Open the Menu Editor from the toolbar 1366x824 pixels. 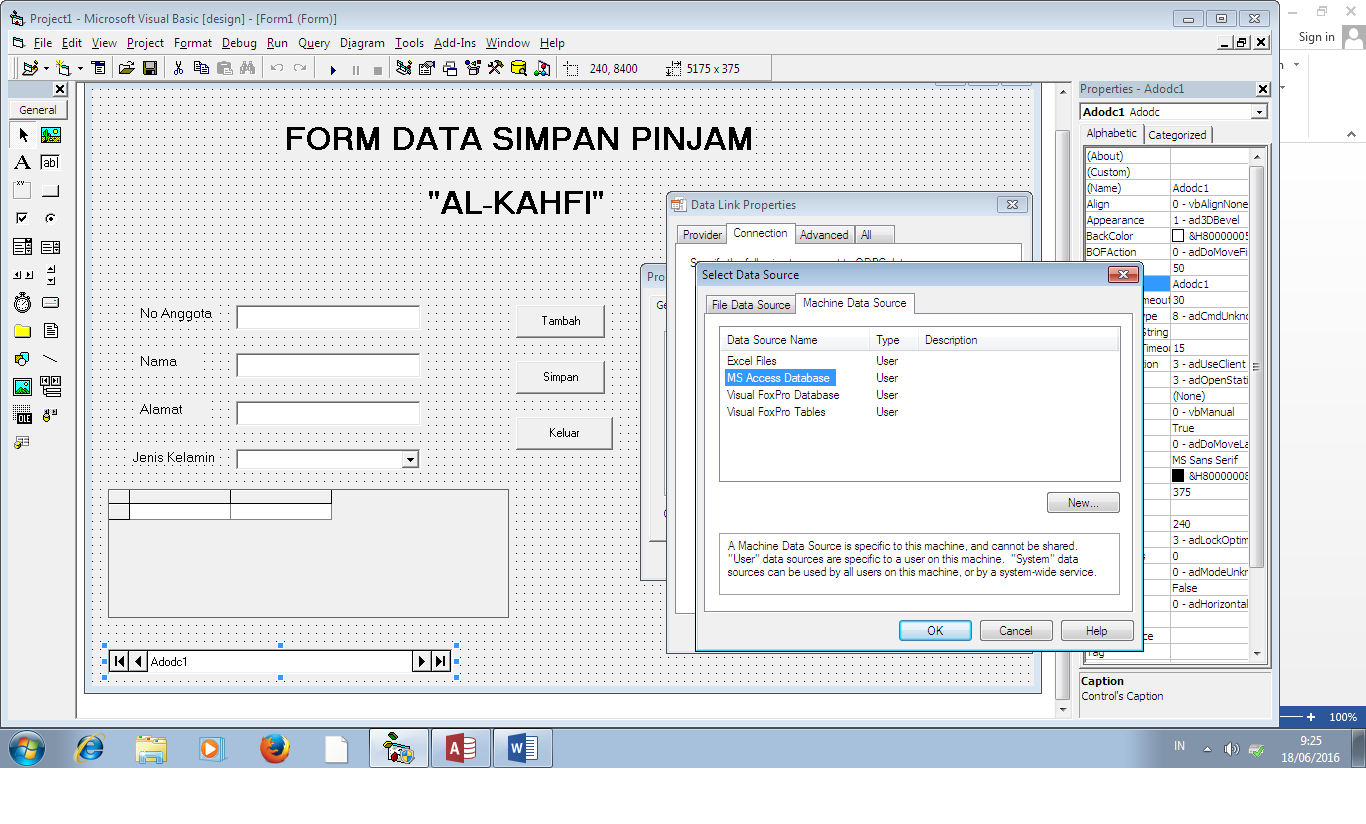98,67
